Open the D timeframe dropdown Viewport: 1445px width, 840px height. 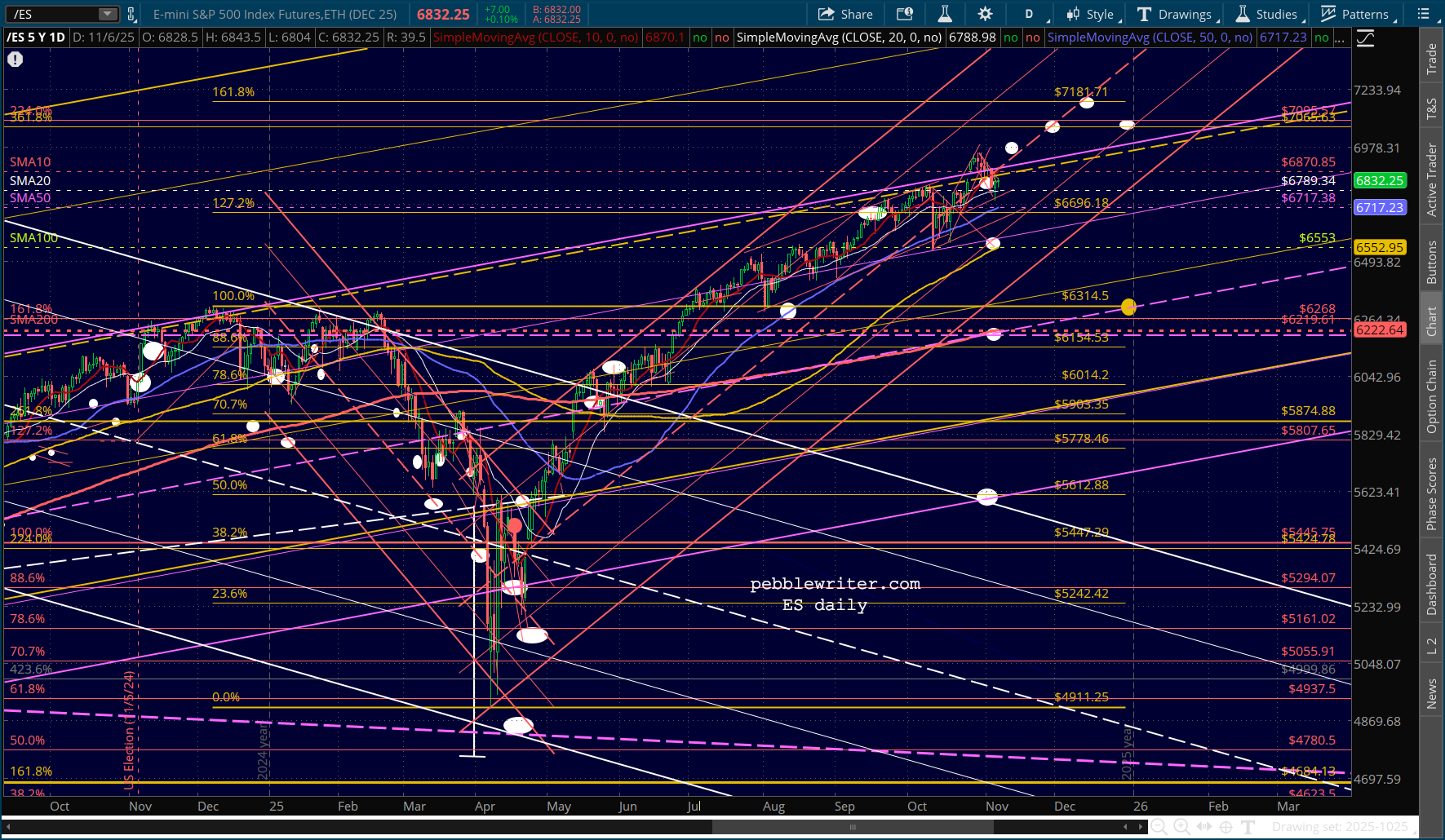(1029, 14)
